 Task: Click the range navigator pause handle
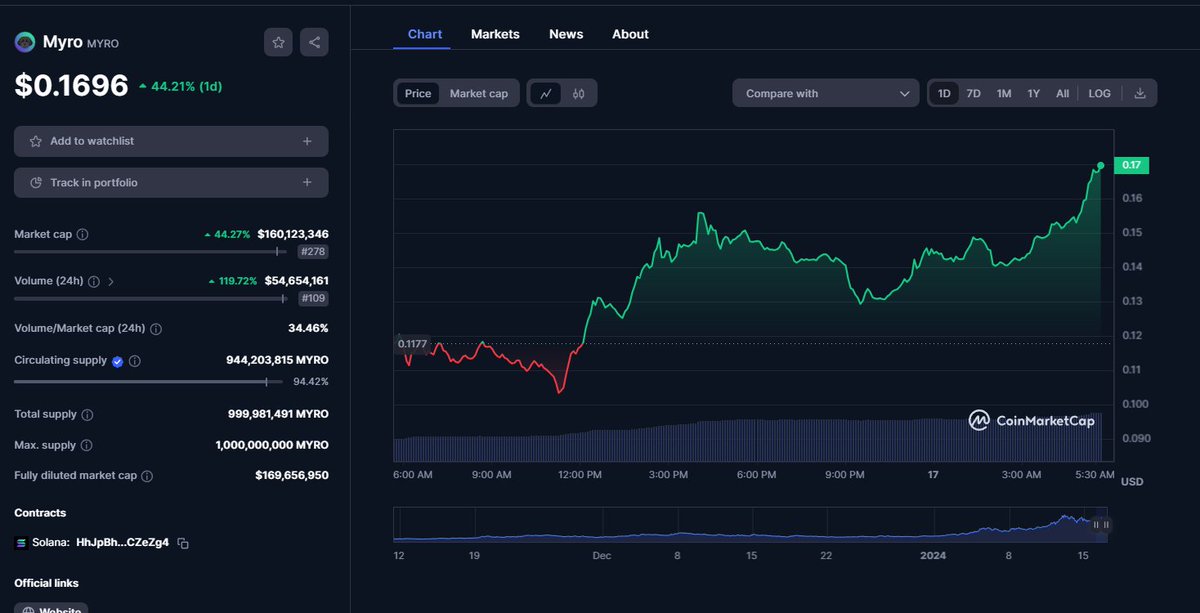[x=1101, y=524]
